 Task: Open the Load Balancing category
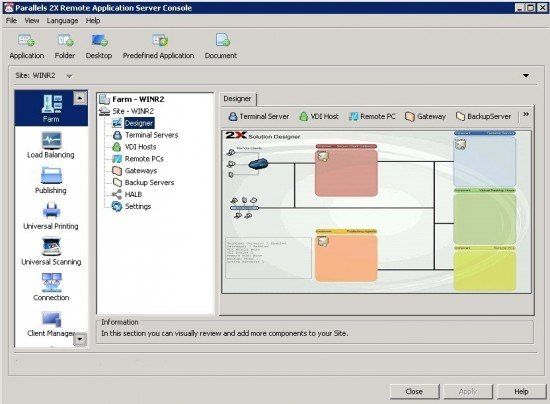pos(51,145)
